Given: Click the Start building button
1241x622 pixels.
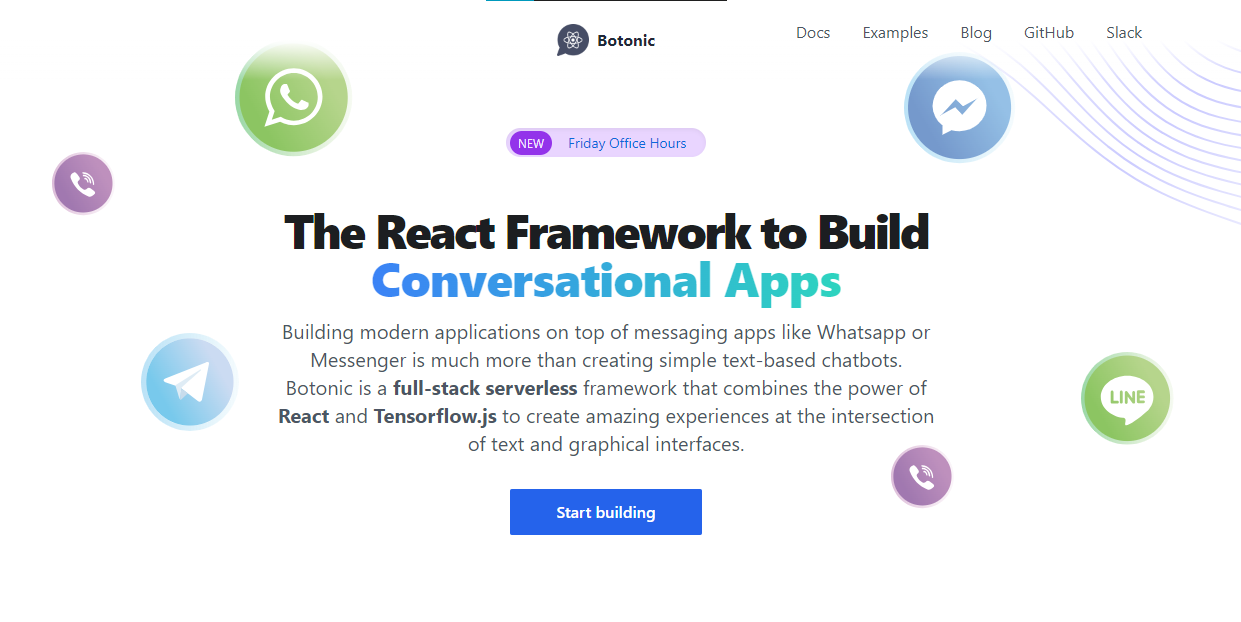Looking at the screenshot, I should [606, 512].
